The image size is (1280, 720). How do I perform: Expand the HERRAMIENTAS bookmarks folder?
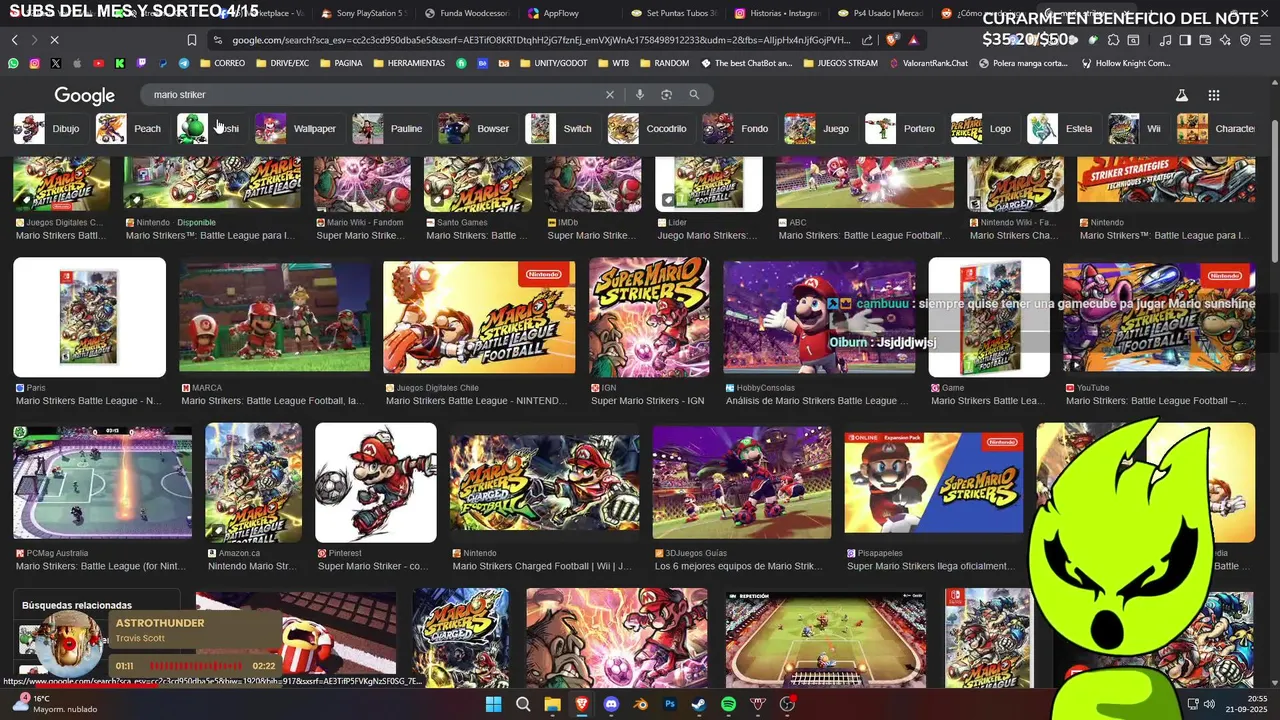[x=409, y=63]
